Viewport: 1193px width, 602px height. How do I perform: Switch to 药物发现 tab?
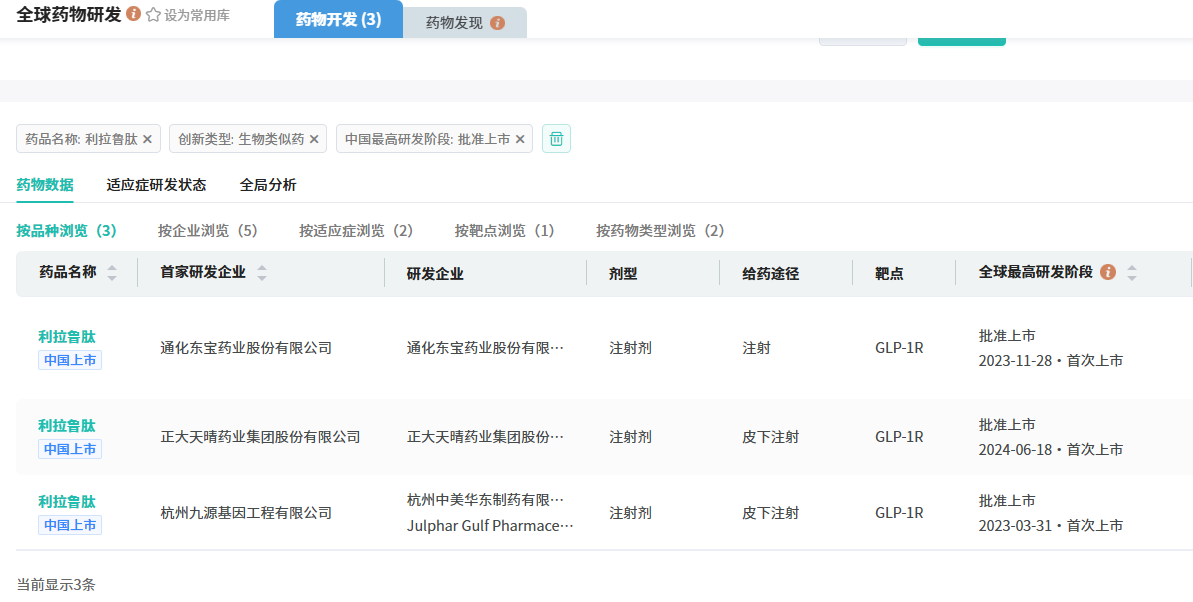pos(453,23)
